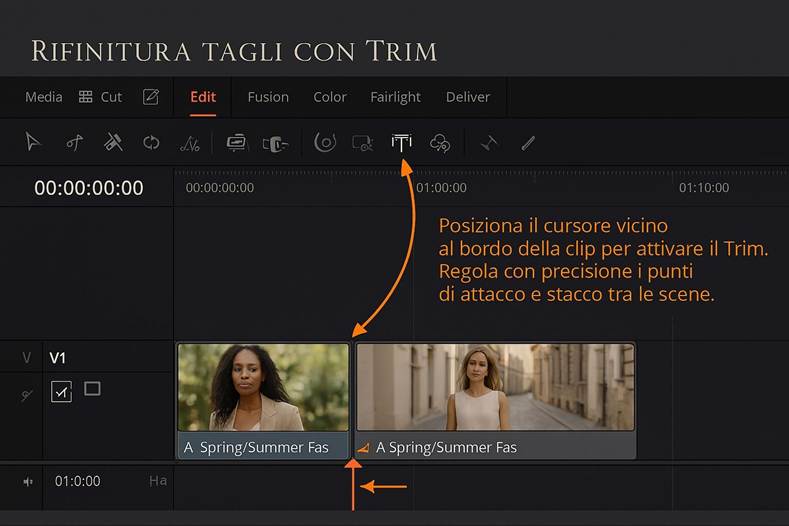789x526 pixels.
Task: Click the large timecode 00:00:00:00 field
Action: [x=89, y=188]
